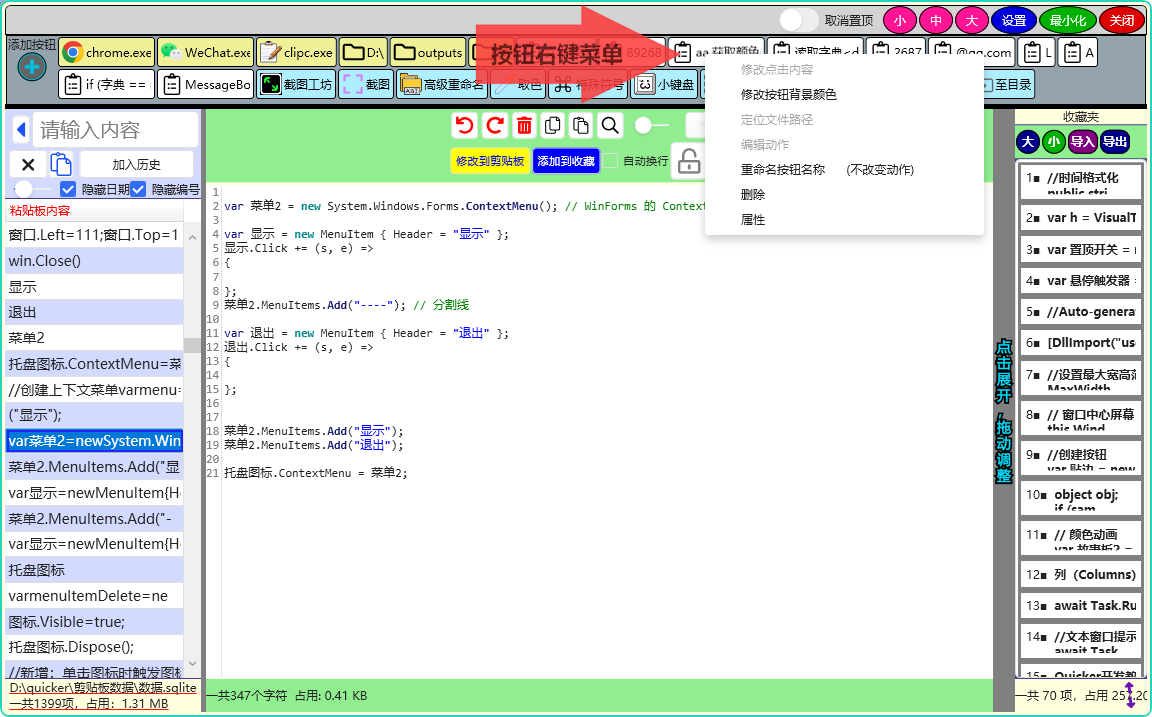
Task: Open the blue 设置 button
Action: 1014,21
